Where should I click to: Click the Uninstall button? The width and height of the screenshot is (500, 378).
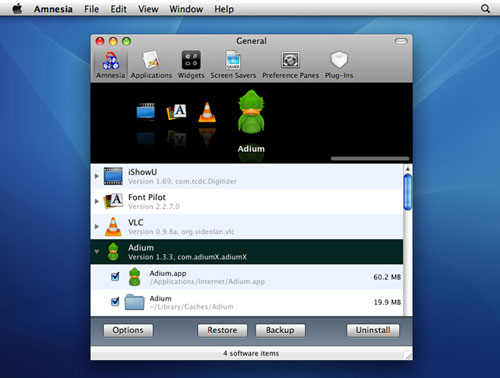pyautogui.click(x=373, y=330)
